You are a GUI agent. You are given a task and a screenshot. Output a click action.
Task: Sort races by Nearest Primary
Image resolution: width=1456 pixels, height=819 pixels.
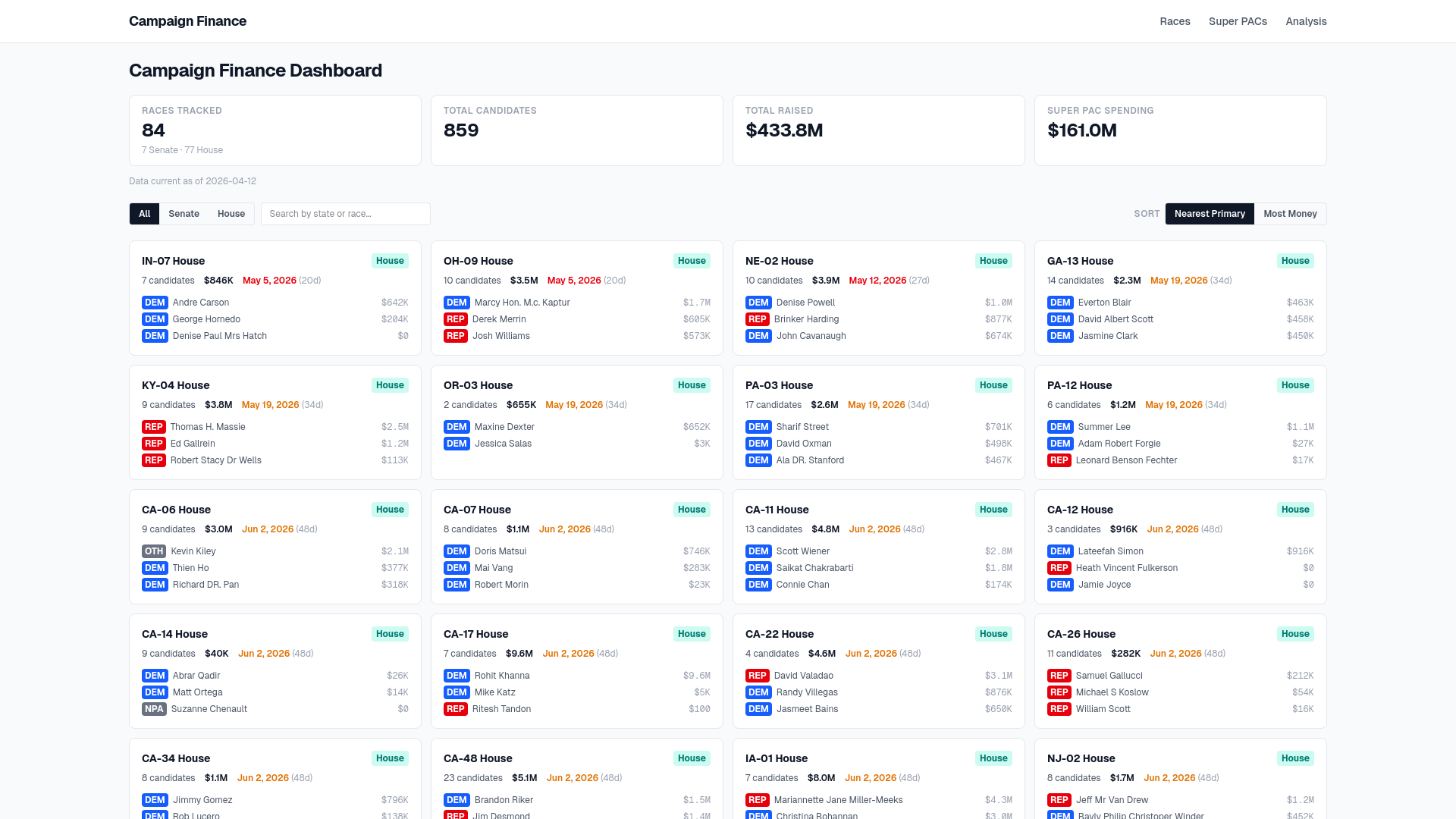point(1210,214)
